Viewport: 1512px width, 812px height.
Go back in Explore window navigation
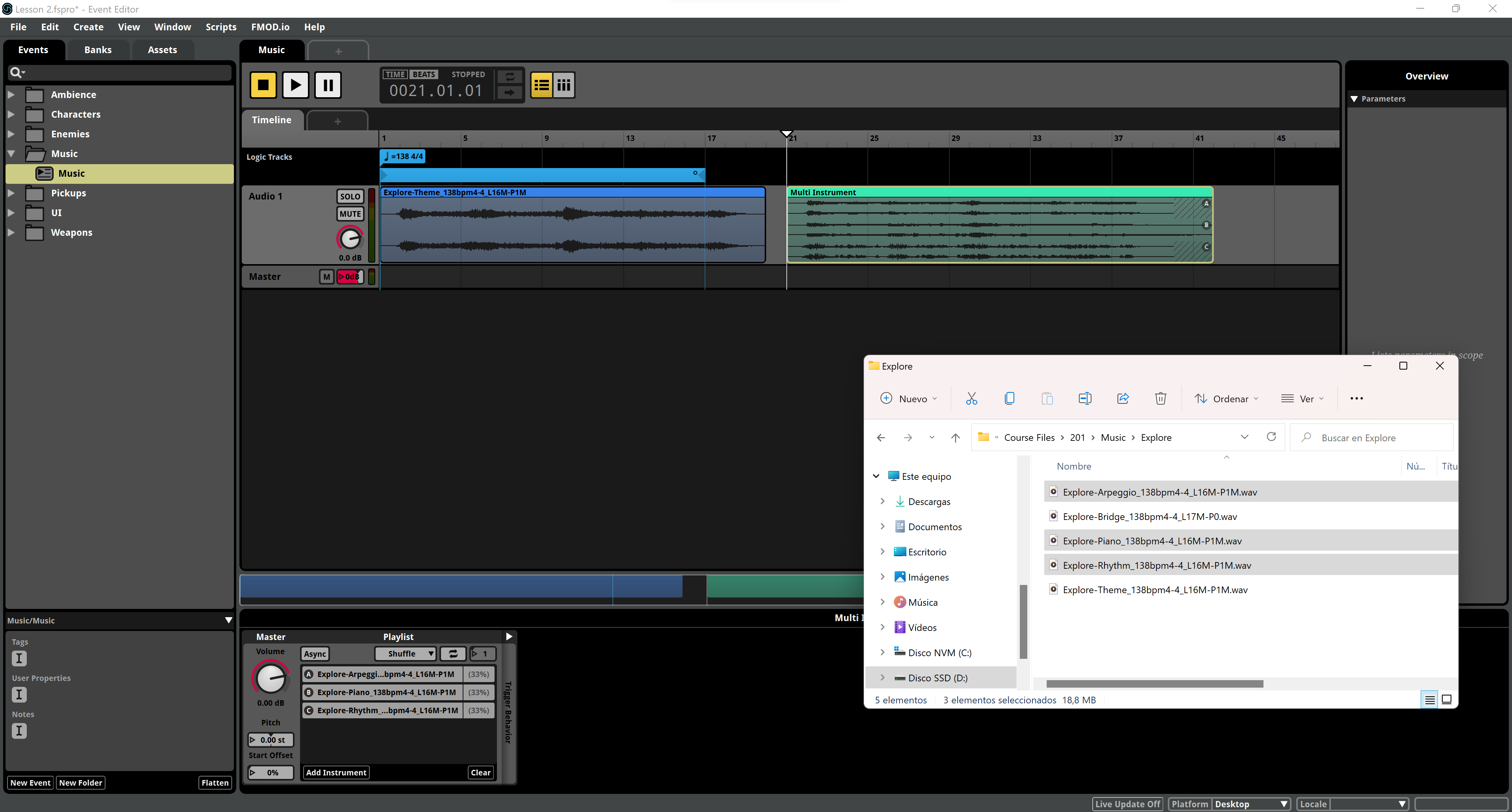pos(881,438)
